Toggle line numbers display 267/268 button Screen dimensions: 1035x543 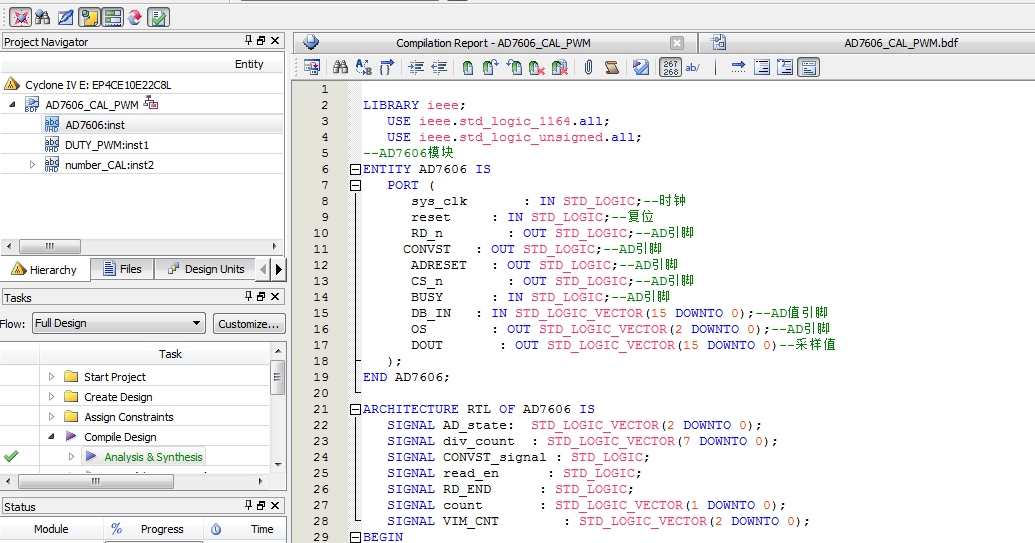669,67
